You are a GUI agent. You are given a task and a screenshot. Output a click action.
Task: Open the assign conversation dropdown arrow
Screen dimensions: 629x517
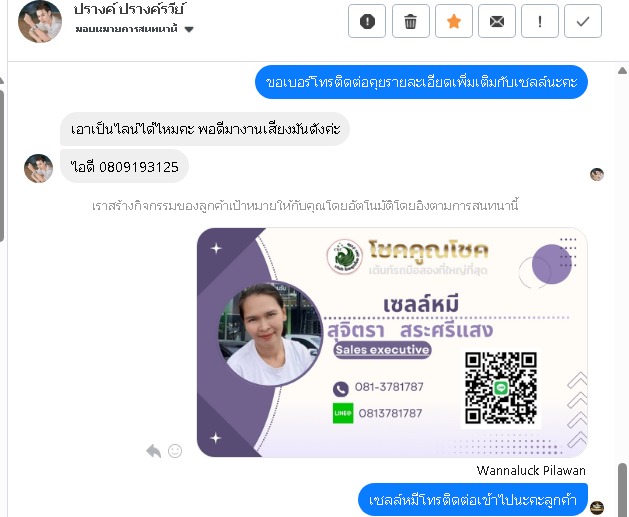[189, 29]
